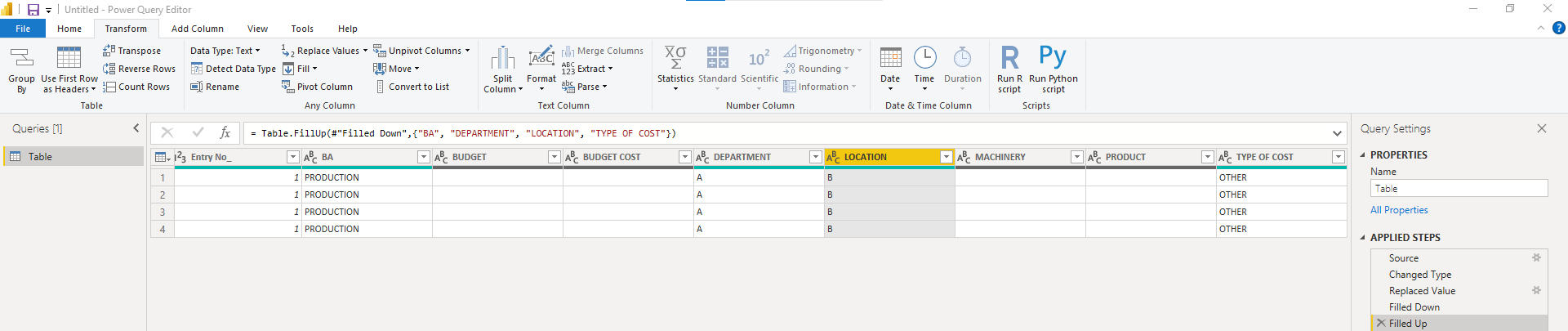Open the Parse dropdown
1568x331 pixels.
pyautogui.click(x=585, y=87)
